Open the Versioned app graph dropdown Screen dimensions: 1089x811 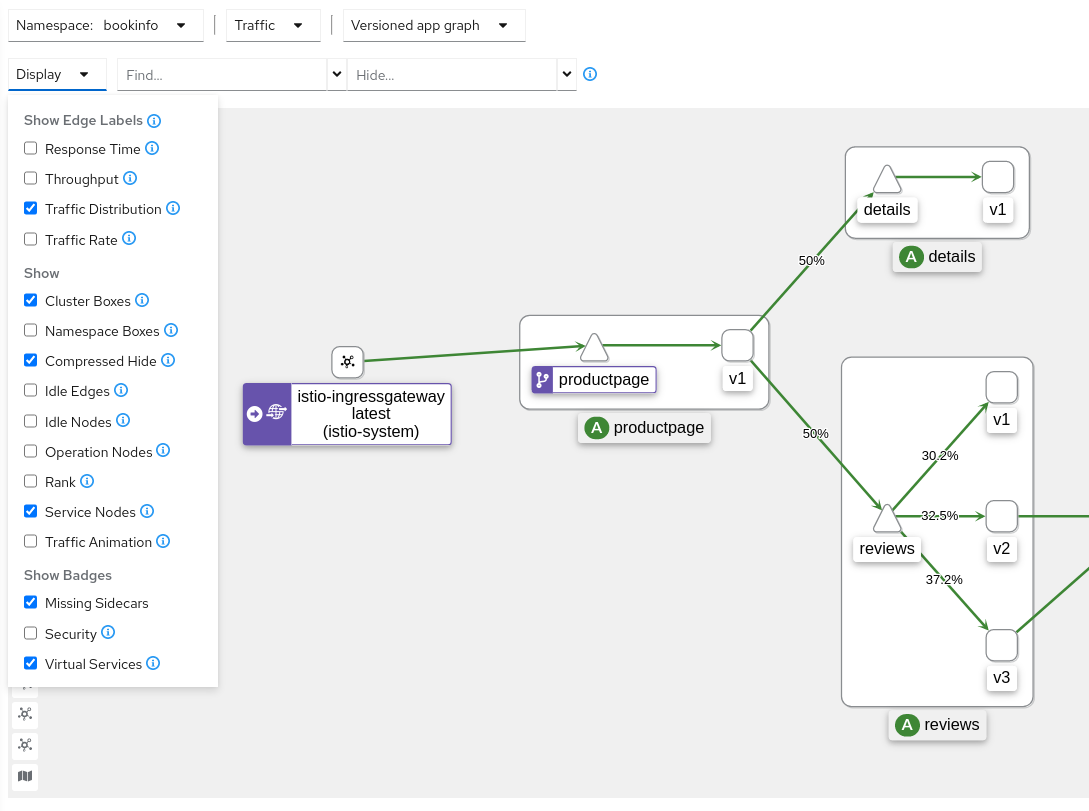click(x=434, y=25)
